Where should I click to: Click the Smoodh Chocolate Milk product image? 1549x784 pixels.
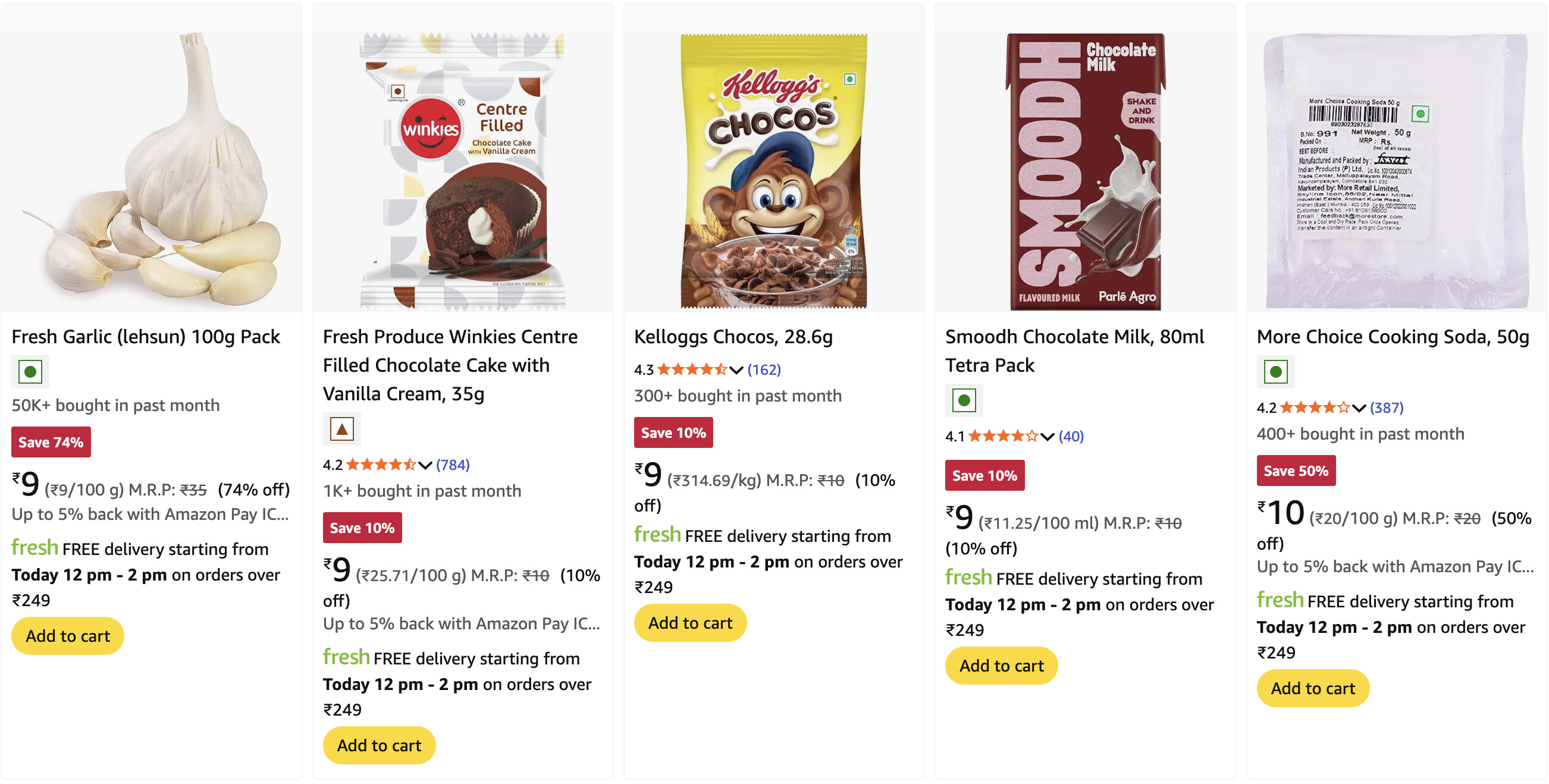(x=1085, y=171)
